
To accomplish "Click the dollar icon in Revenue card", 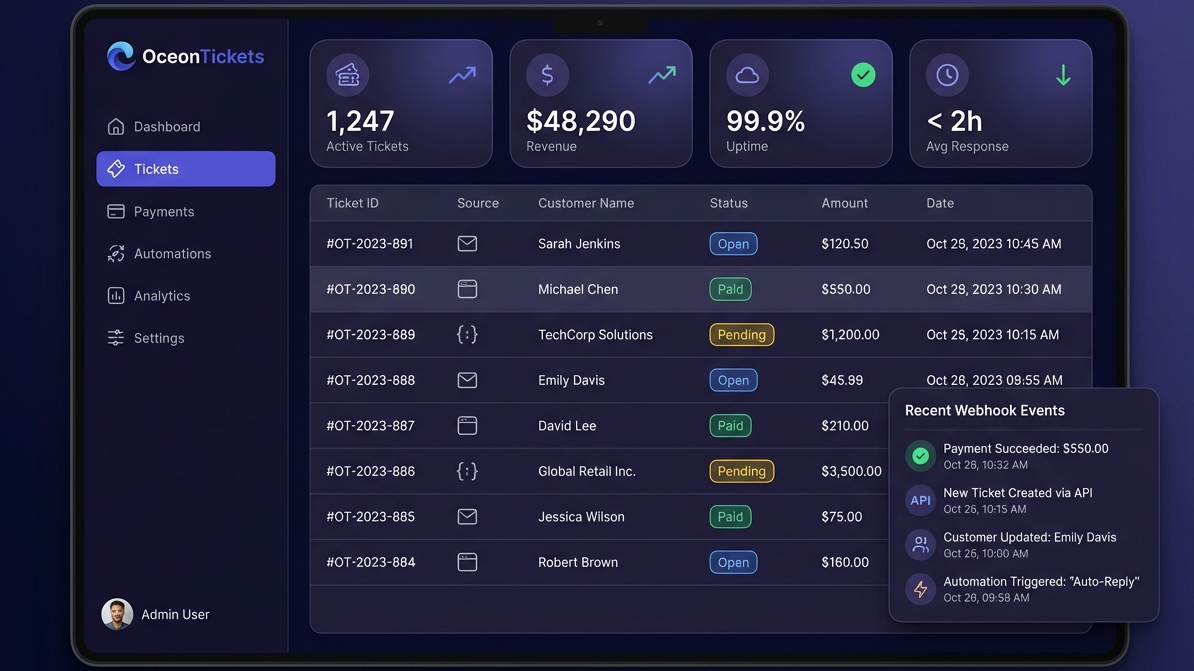I will pyautogui.click(x=547, y=75).
